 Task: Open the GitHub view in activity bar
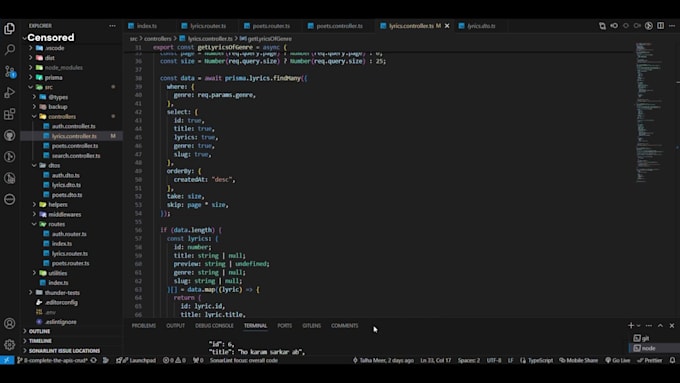click(9, 135)
